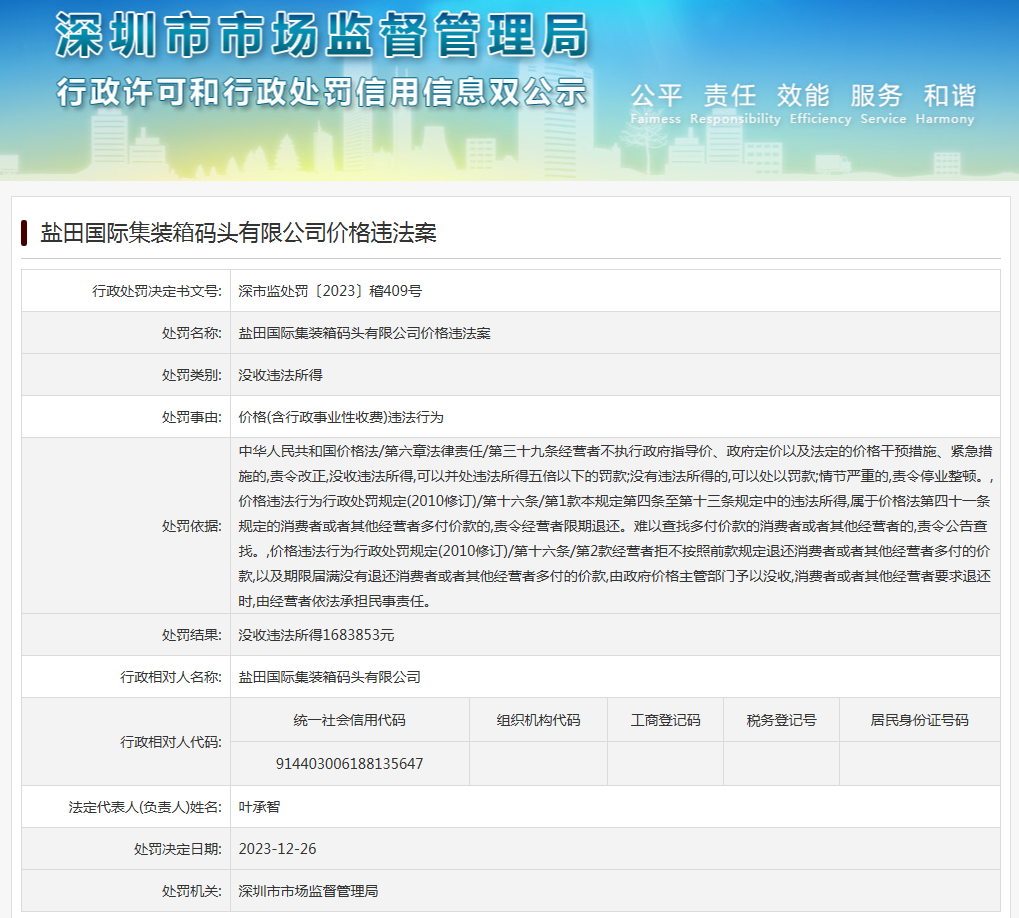Click the 行政相对人代码 label

(171, 742)
